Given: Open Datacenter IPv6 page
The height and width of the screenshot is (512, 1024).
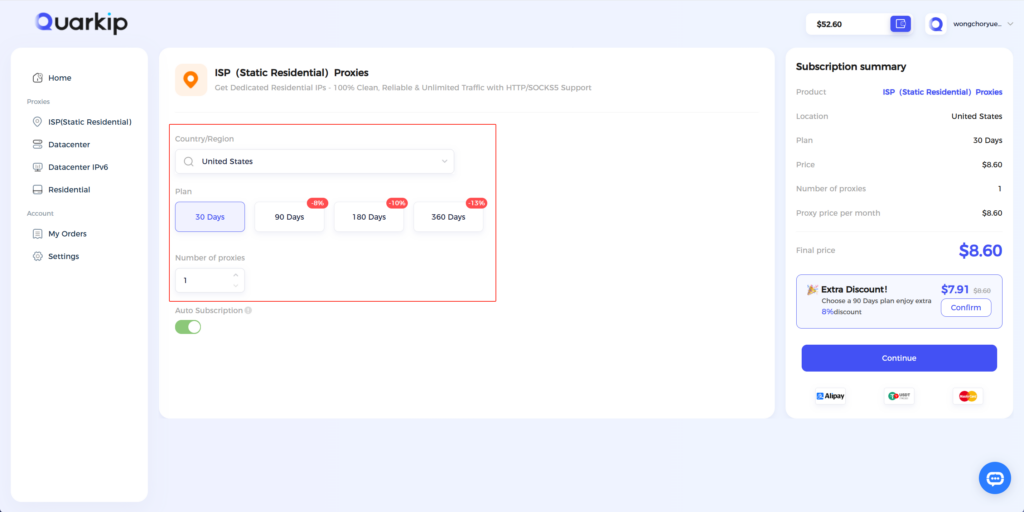Looking at the screenshot, I should [x=78, y=167].
